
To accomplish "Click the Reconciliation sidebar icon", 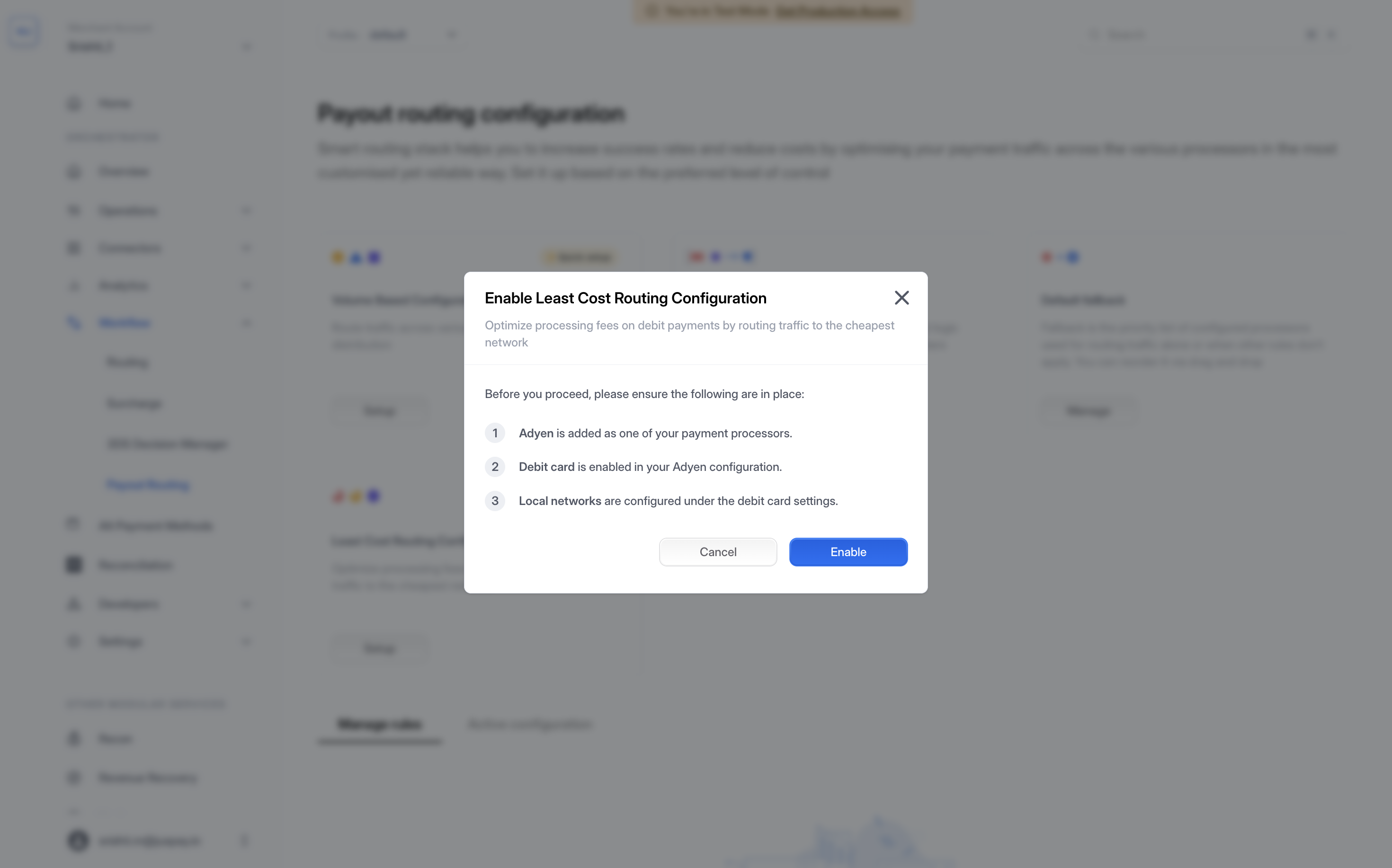I will [74, 565].
